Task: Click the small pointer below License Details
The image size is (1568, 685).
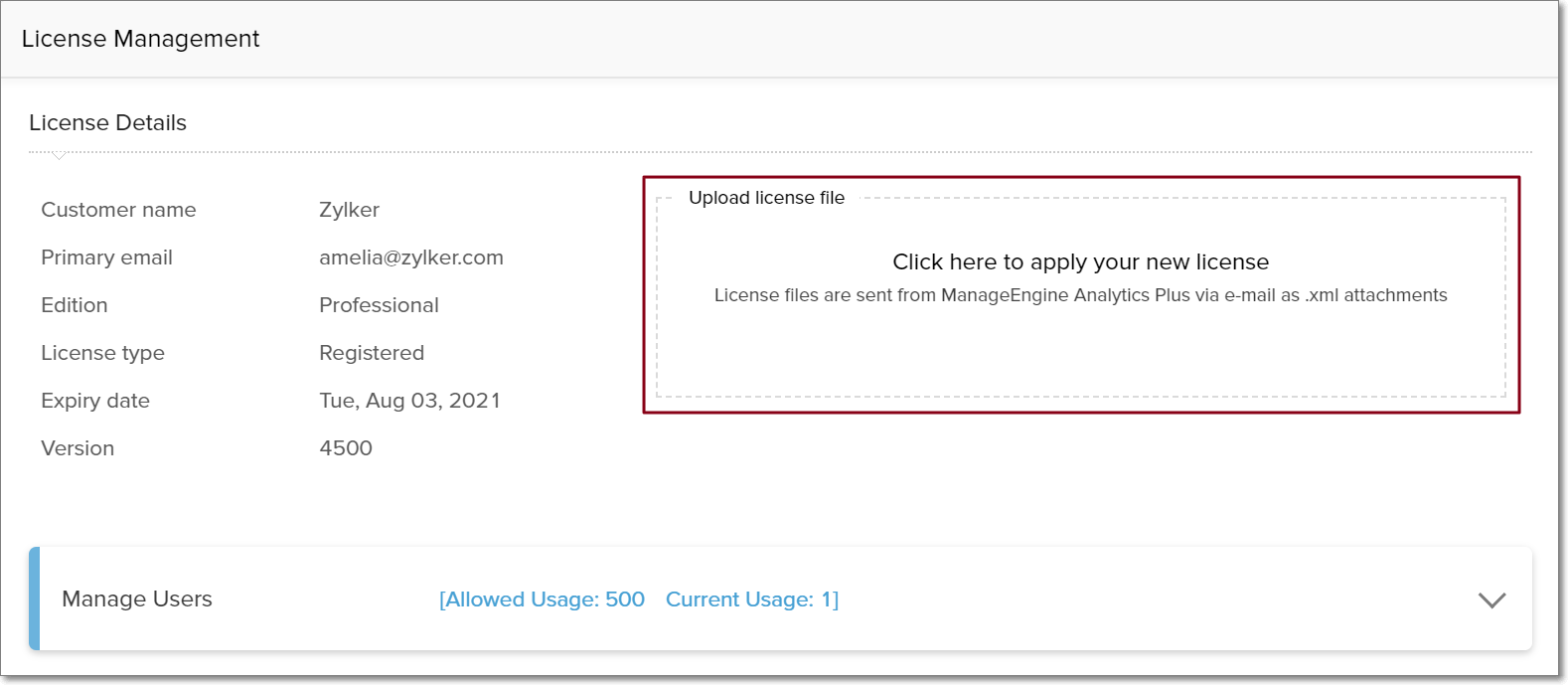Action: click(x=60, y=155)
